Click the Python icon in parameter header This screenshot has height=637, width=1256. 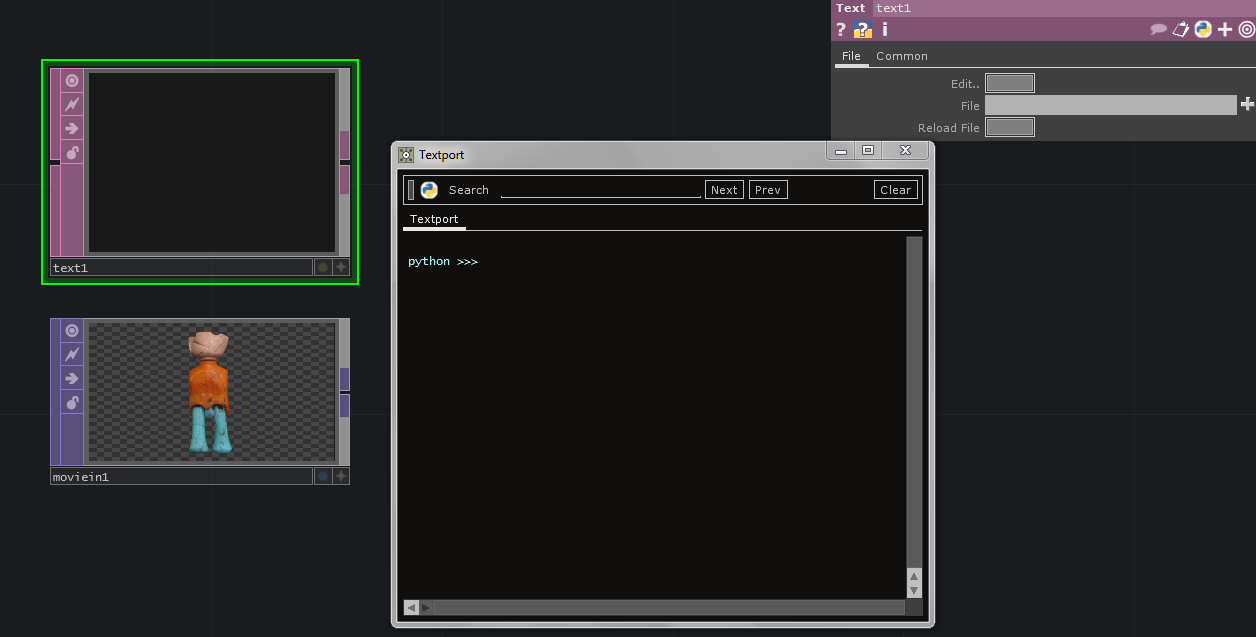point(1203,30)
